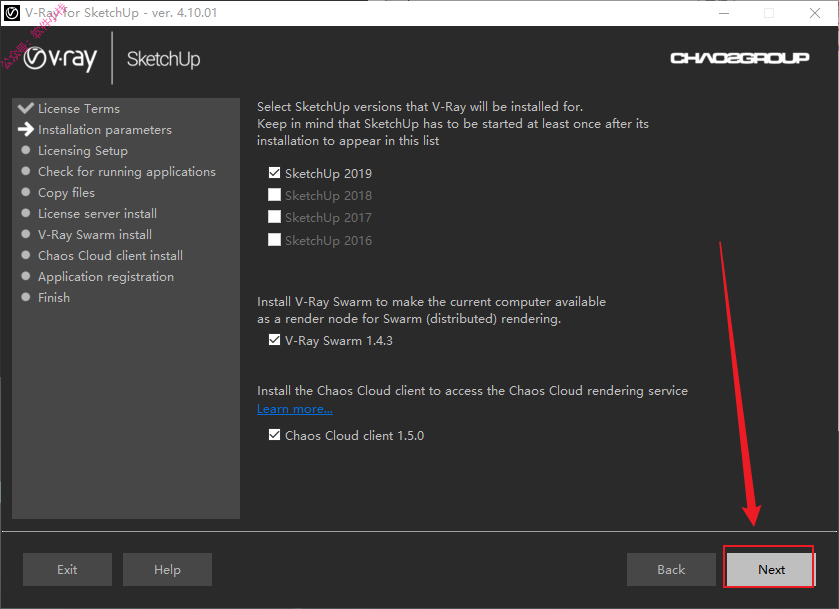The height and width of the screenshot is (609, 839).
Task: Click the License Terms checkmark icon
Action: 26,108
